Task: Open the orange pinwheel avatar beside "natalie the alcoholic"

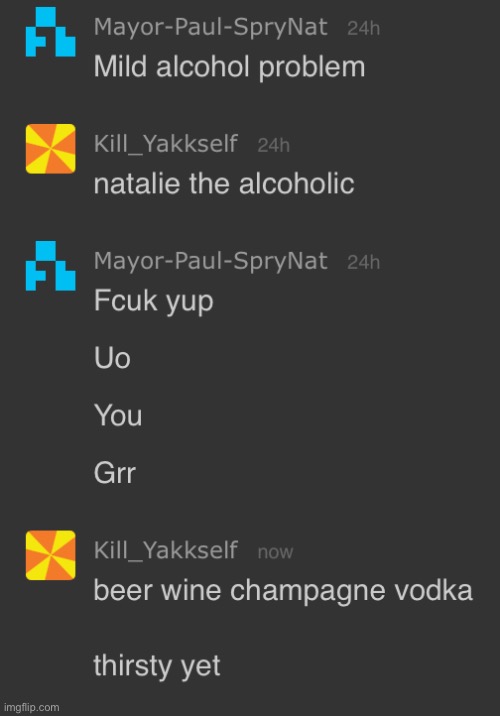Action: pos(51,149)
